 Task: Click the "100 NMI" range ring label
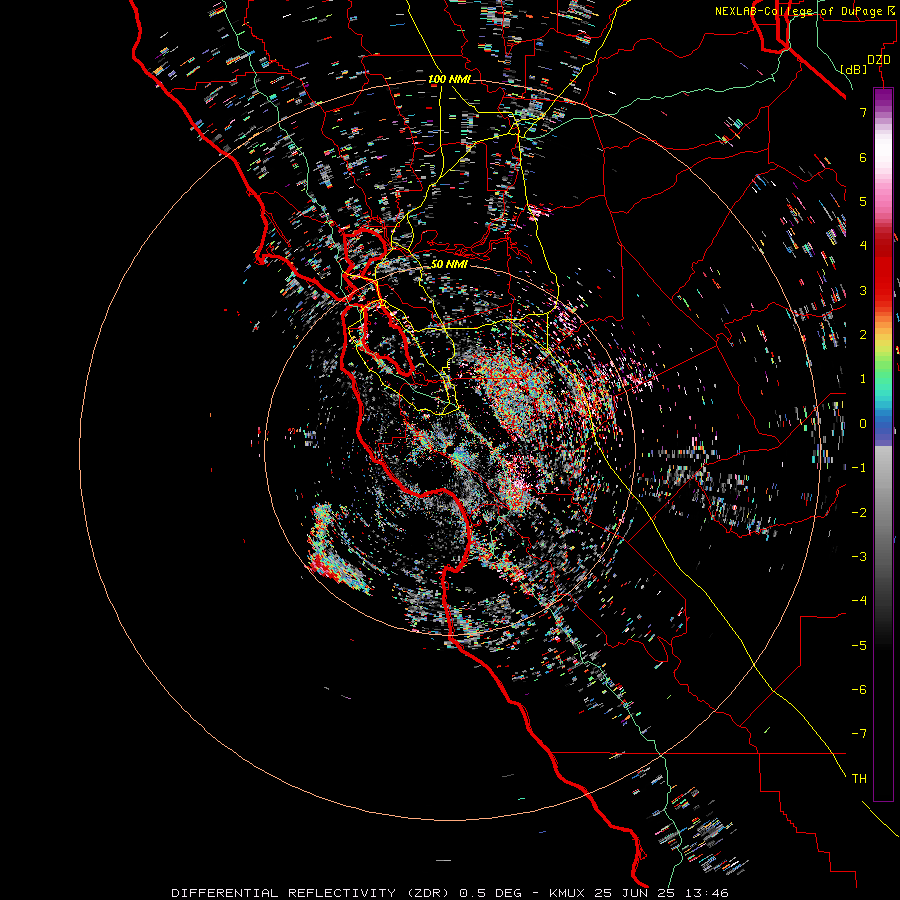(x=449, y=79)
